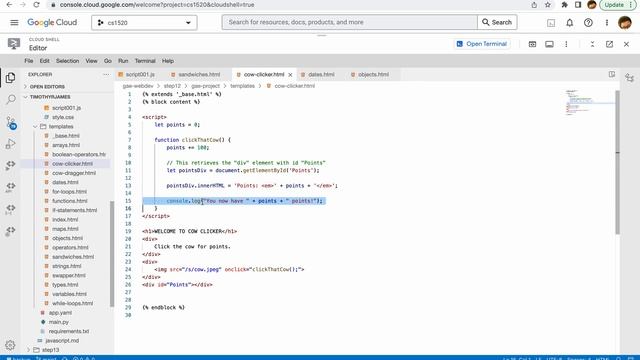
Task: Open the Search view in activity bar
Action: 11,99
